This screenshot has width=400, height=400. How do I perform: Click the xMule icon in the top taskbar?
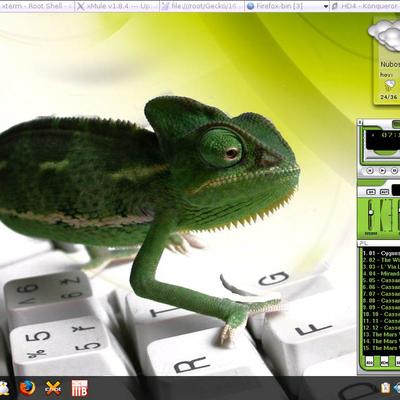pyautogui.click(x=80, y=6)
